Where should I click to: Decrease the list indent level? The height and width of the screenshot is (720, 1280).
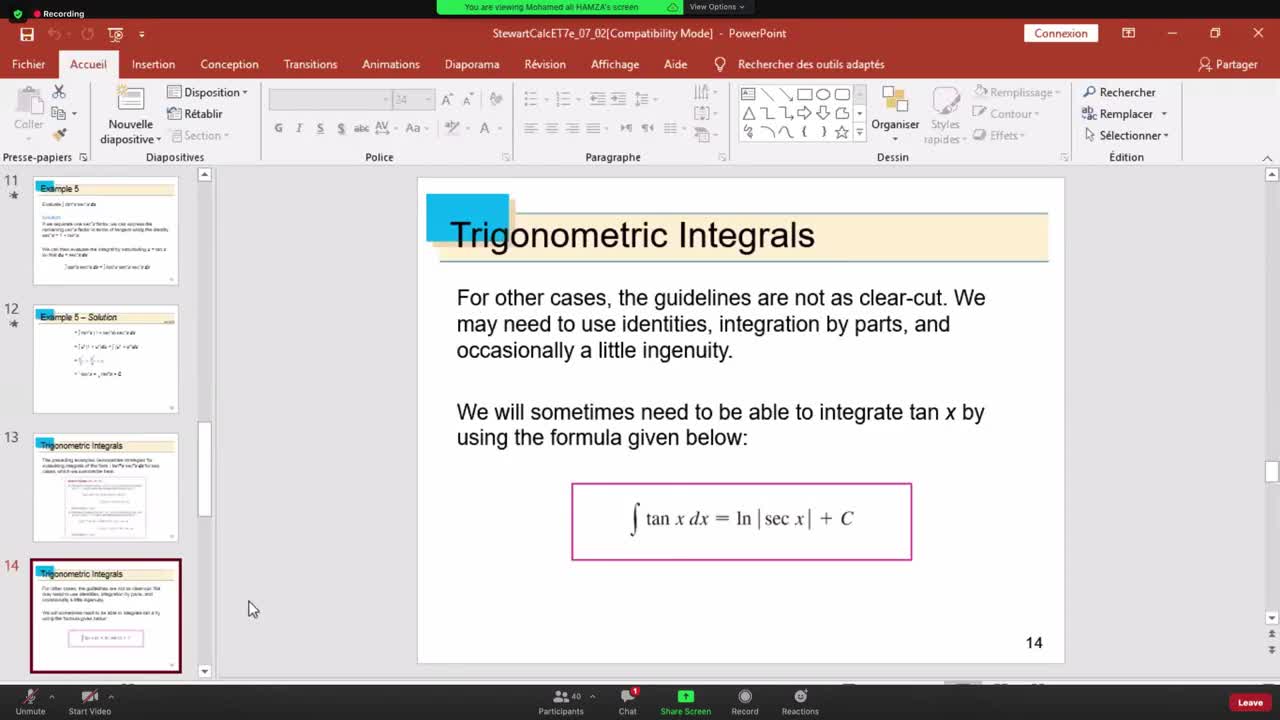(597, 99)
